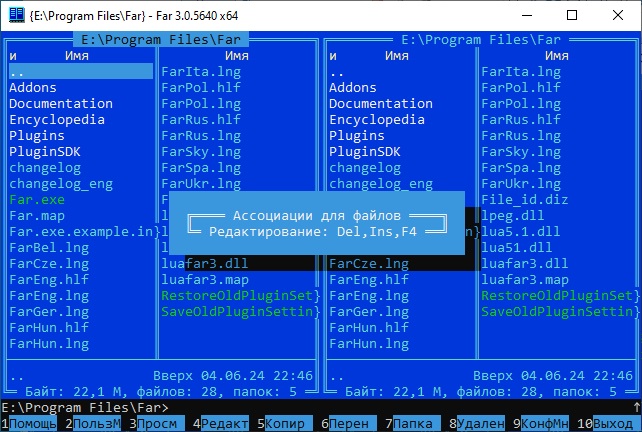
Task: Select Far.exe in the left panel
Action: [37, 200]
